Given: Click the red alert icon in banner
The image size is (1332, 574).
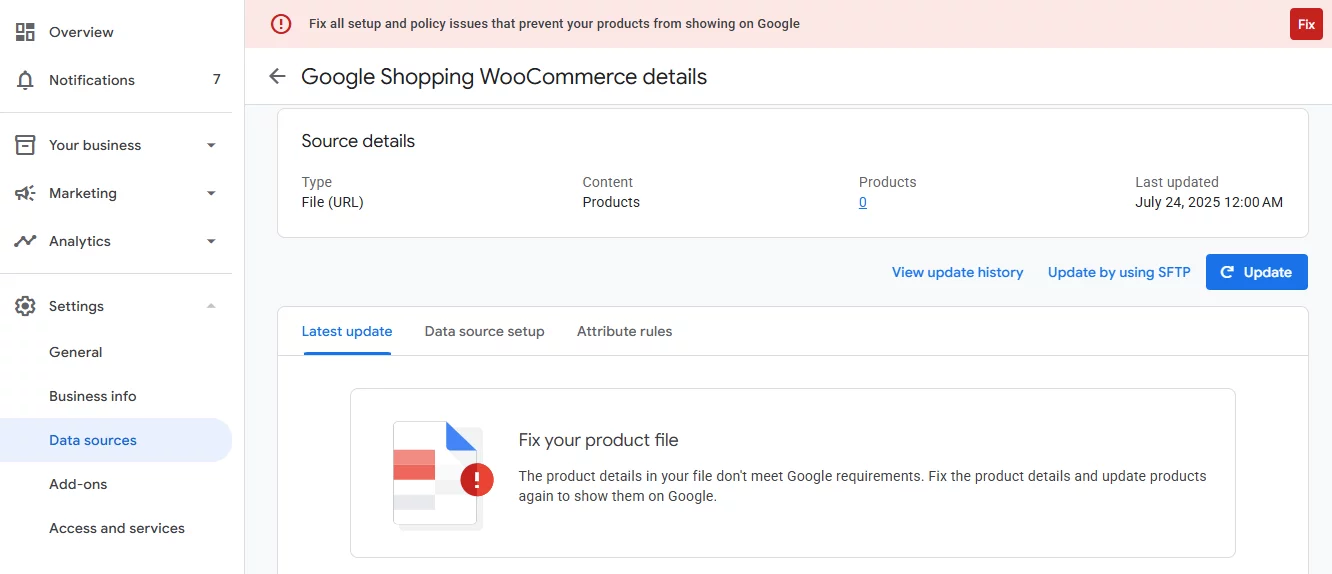Looking at the screenshot, I should coord(281,24).
